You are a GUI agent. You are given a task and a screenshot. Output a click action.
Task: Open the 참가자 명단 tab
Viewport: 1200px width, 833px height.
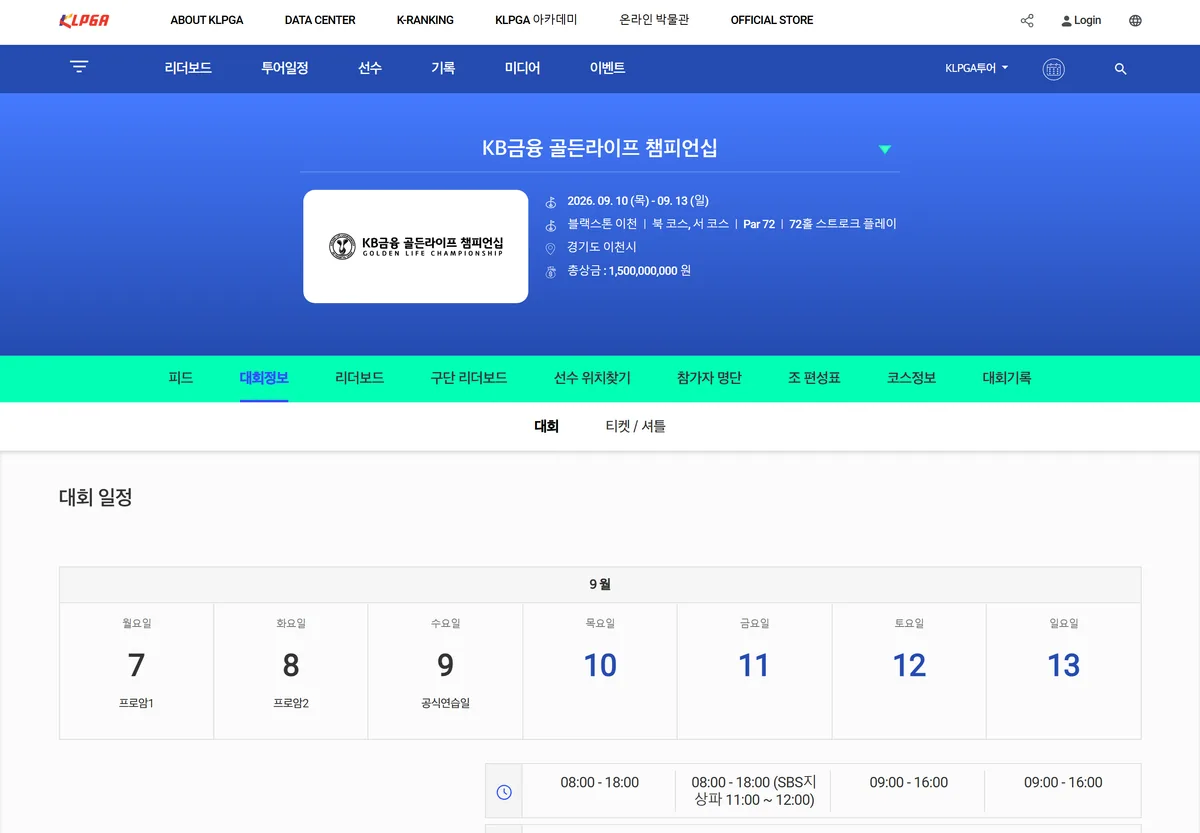click(709, 378)
